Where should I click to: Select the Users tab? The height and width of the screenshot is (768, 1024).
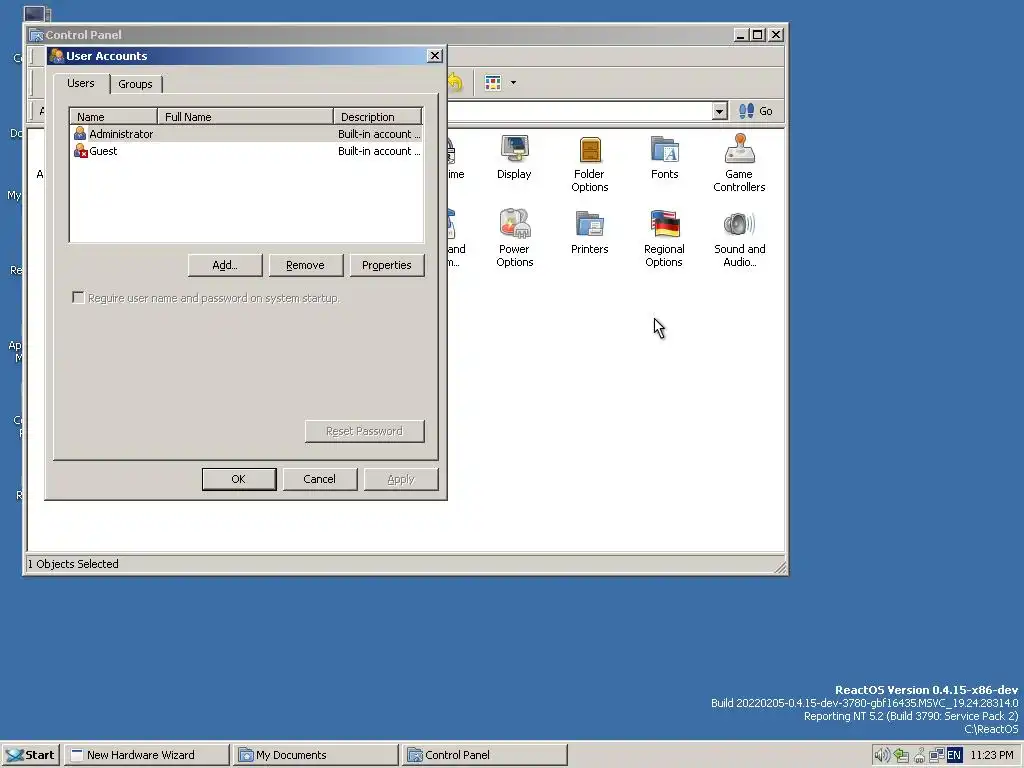[x=81, y=83]
